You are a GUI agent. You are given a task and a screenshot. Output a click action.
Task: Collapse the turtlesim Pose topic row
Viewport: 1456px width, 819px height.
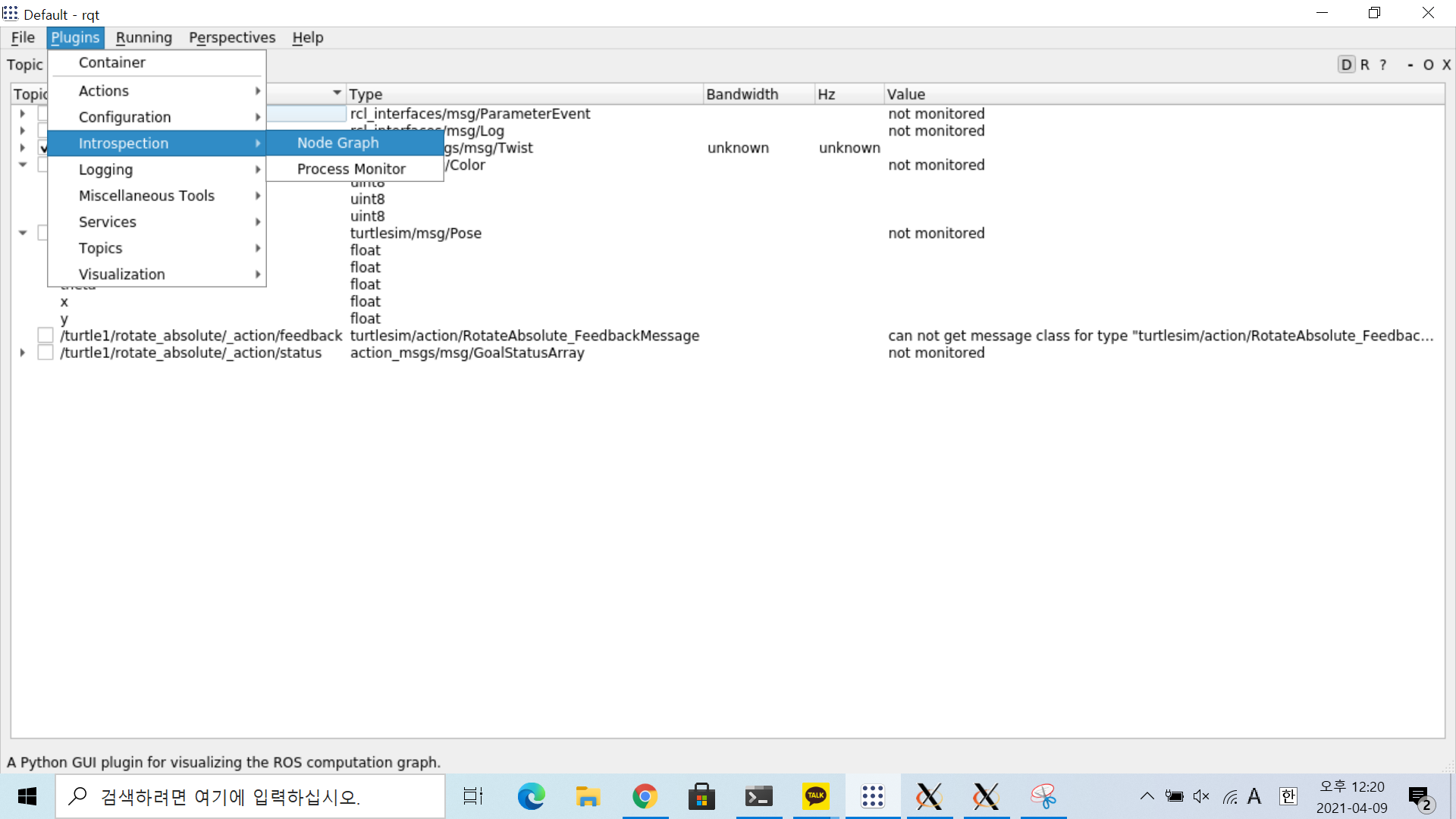click(23, 233)
